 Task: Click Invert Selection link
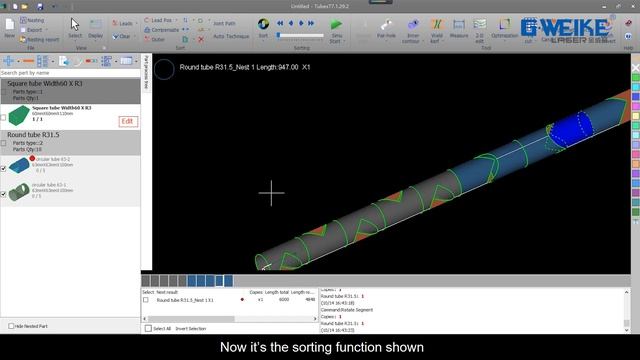pos(191,329)
